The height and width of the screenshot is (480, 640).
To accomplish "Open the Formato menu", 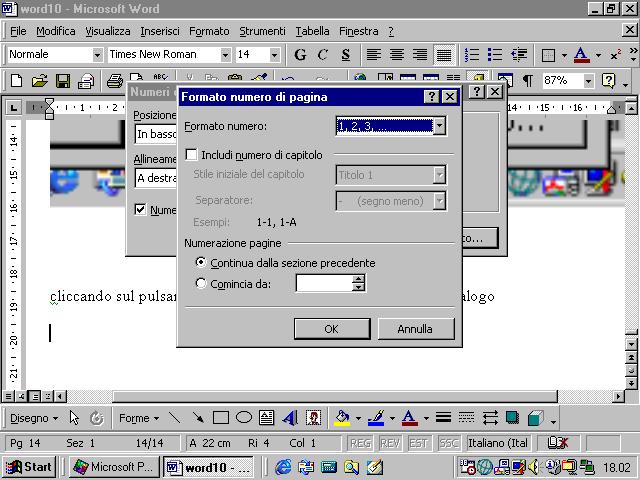I will point(209,31).
